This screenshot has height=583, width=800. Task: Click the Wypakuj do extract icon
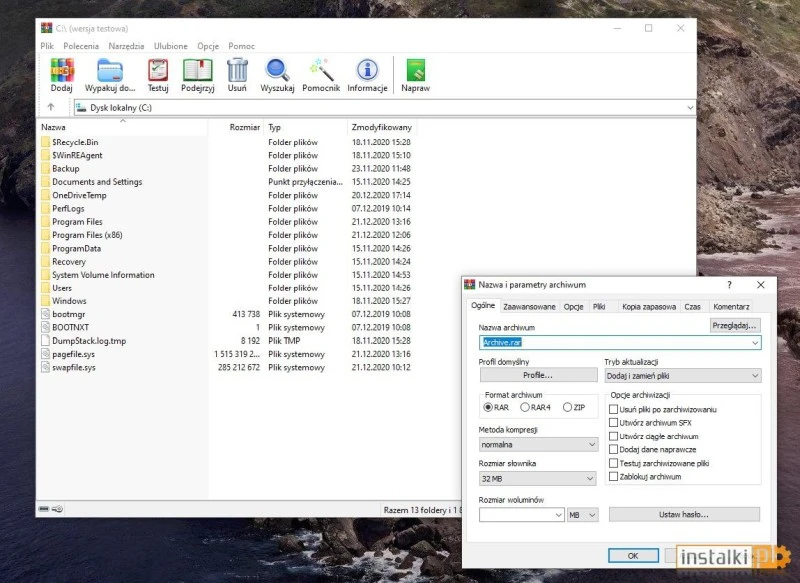[110, 72]
